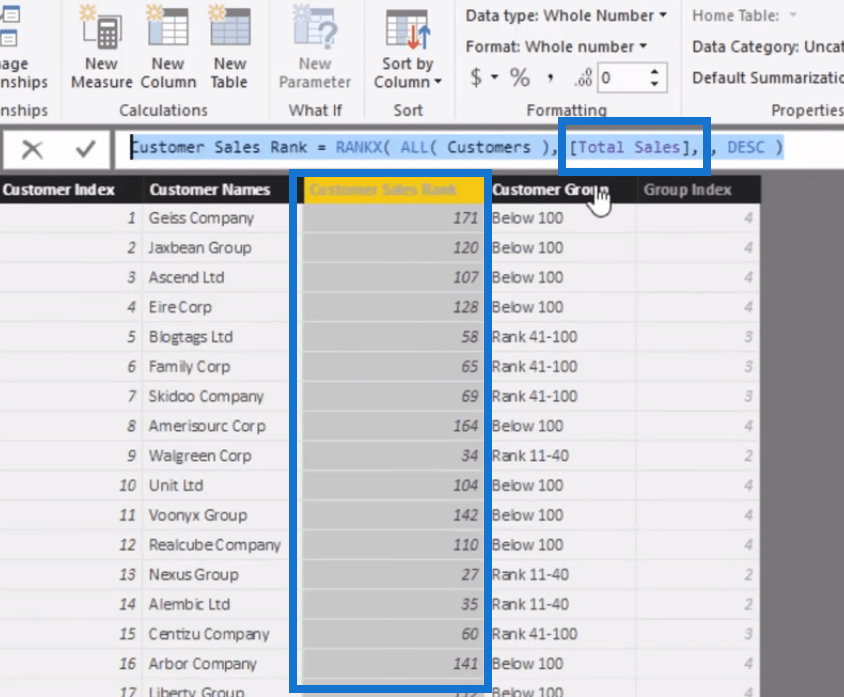Click rank value 171 for Geiss Company
Screen dimensions: 844x697
pyautogui.click(x=465, y=218)
